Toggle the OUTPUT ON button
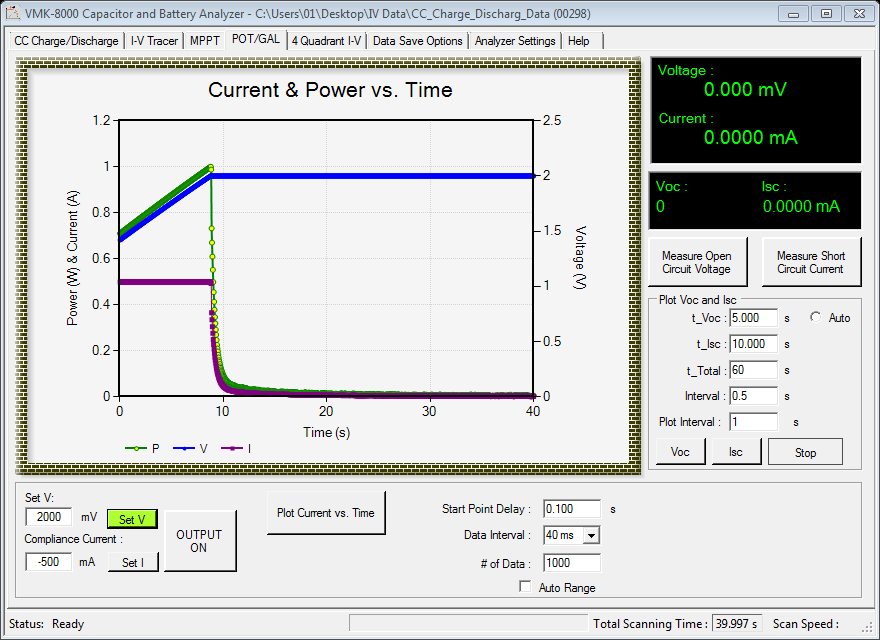880x640 pixels. coord(199,541)
